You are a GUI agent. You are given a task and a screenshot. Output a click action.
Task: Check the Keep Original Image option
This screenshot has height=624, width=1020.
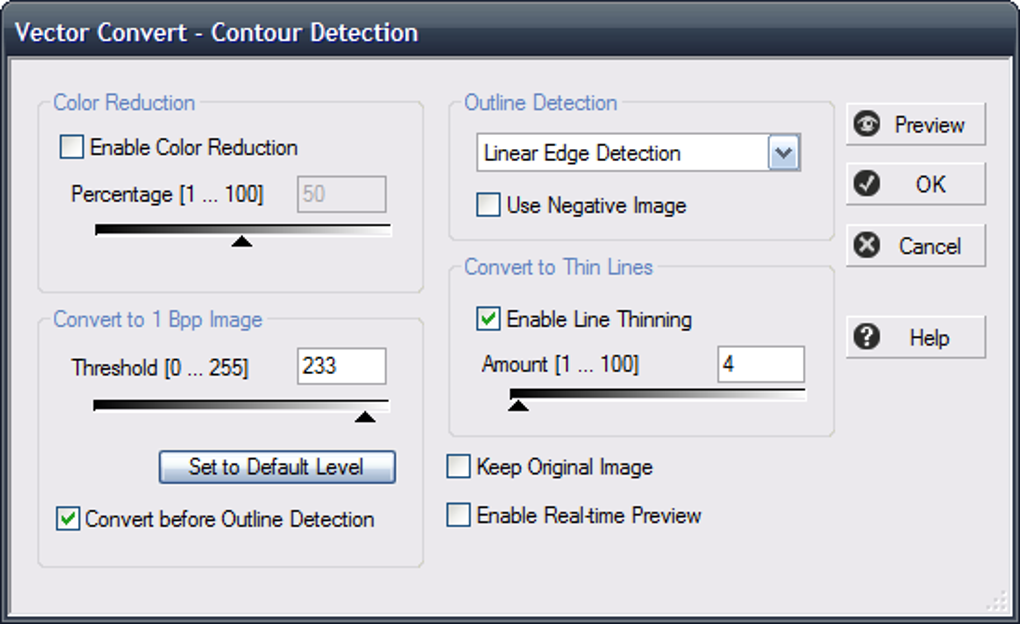click(458, 467)
